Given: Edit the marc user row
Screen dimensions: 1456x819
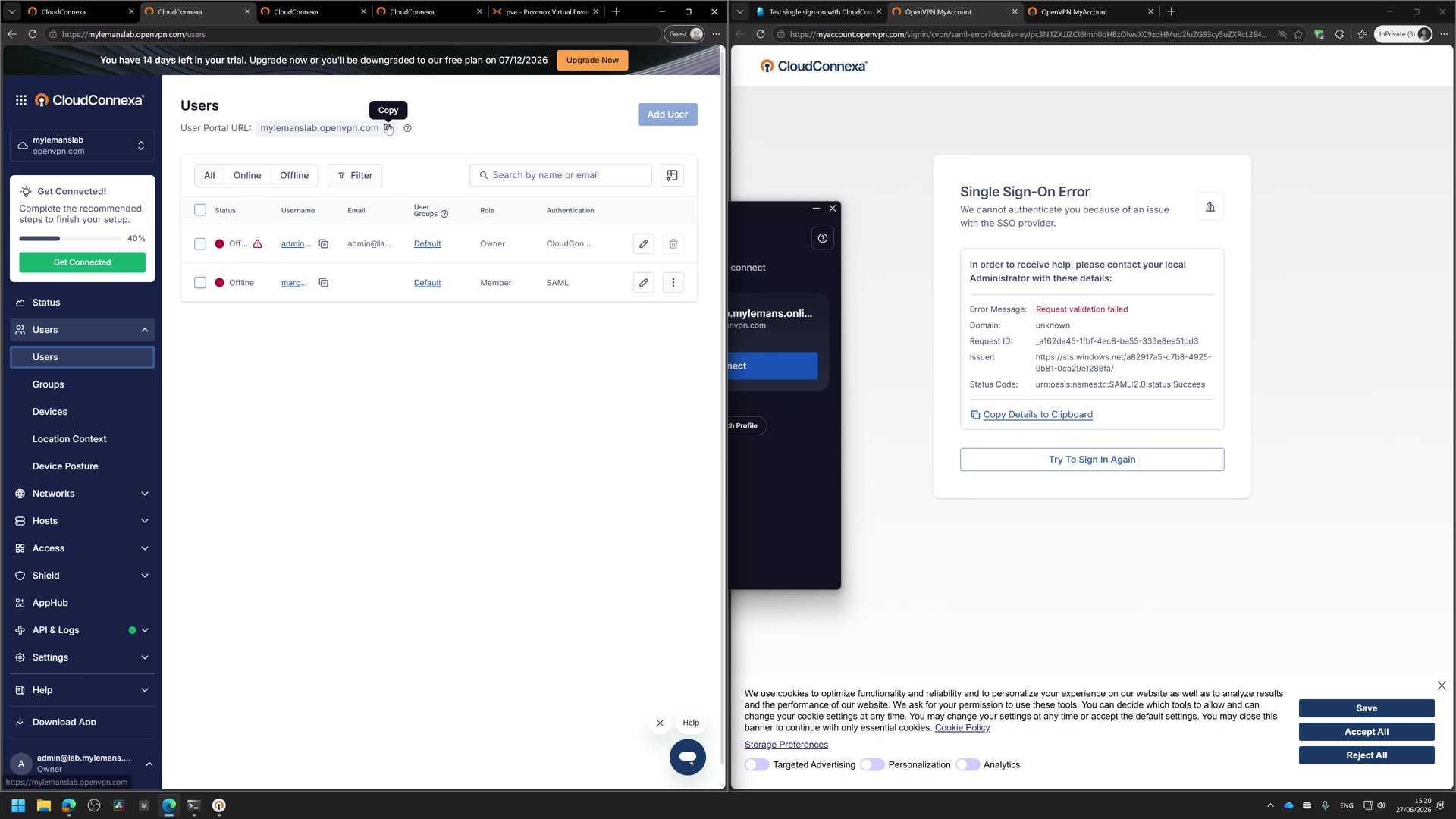Looking at the screenshot, I should tap(643, 283).
